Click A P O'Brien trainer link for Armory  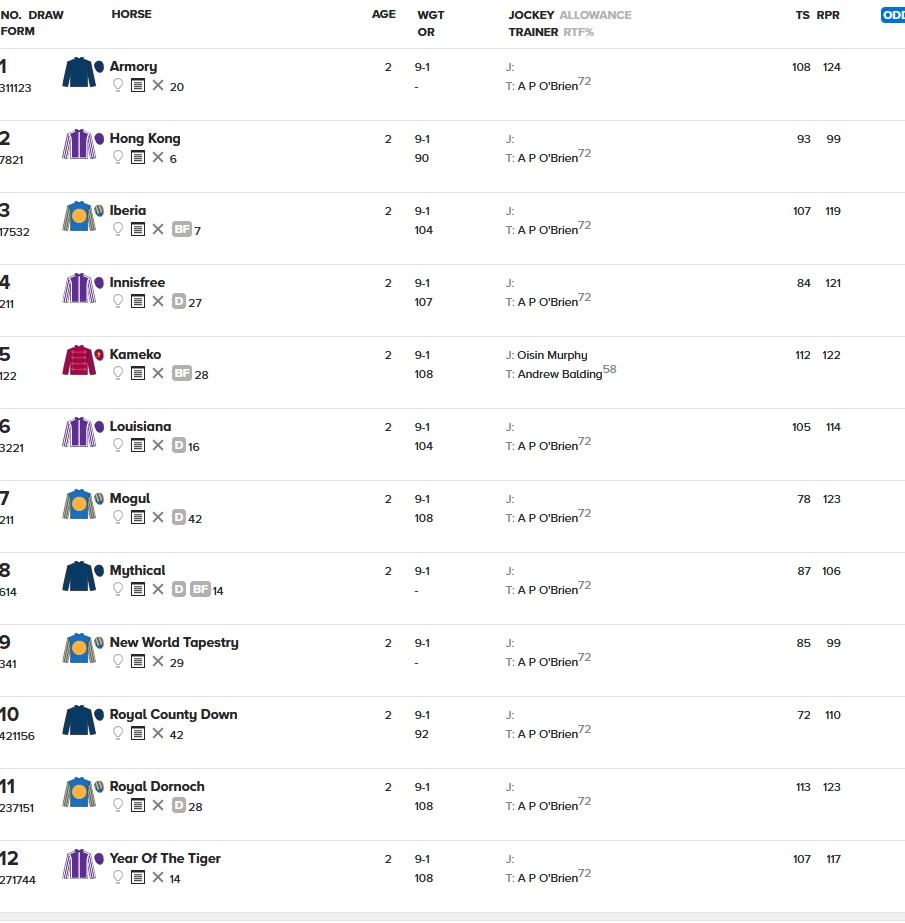click(x=547, y=86)
